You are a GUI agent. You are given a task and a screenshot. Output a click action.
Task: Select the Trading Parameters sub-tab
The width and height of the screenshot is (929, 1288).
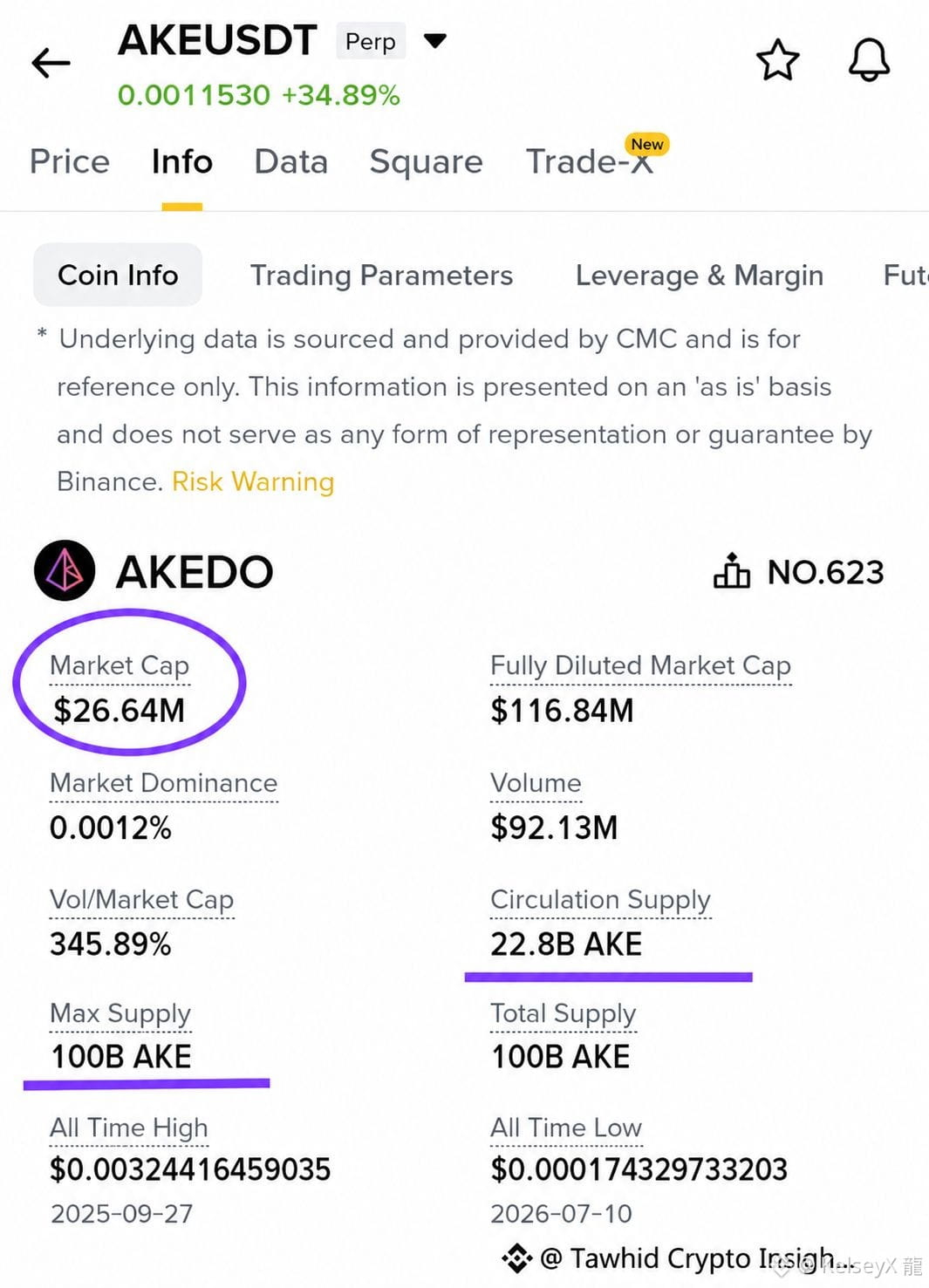(x=381, y=276)
